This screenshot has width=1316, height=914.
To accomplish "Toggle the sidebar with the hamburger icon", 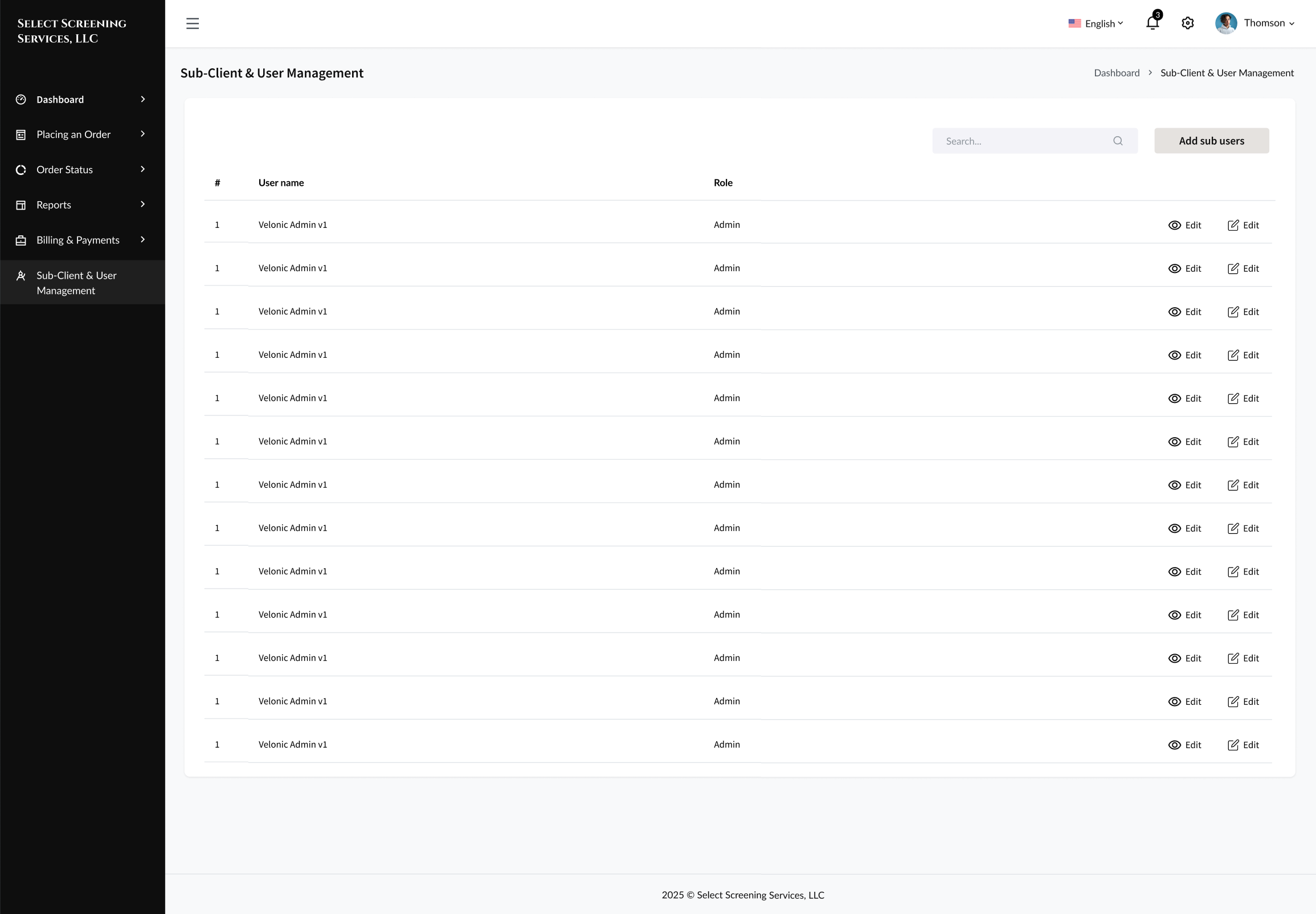I will click(193, 23).
